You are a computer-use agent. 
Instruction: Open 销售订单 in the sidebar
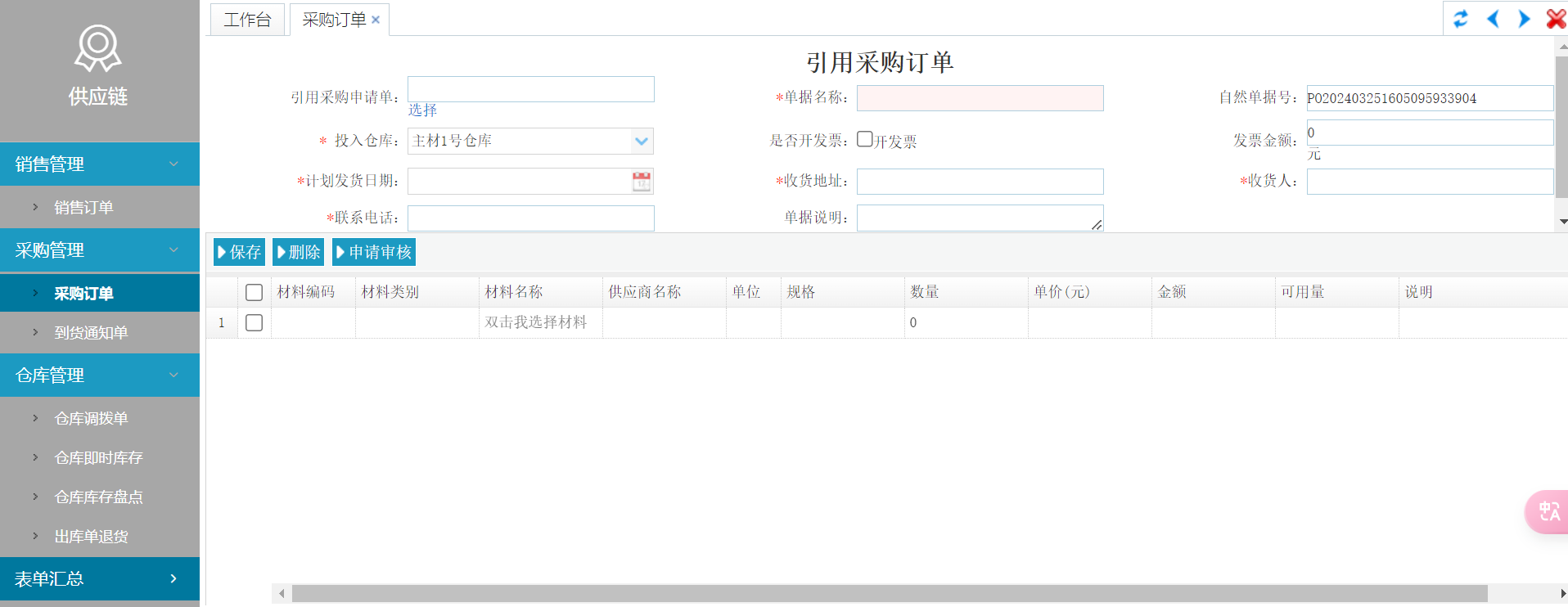(83, 208)
